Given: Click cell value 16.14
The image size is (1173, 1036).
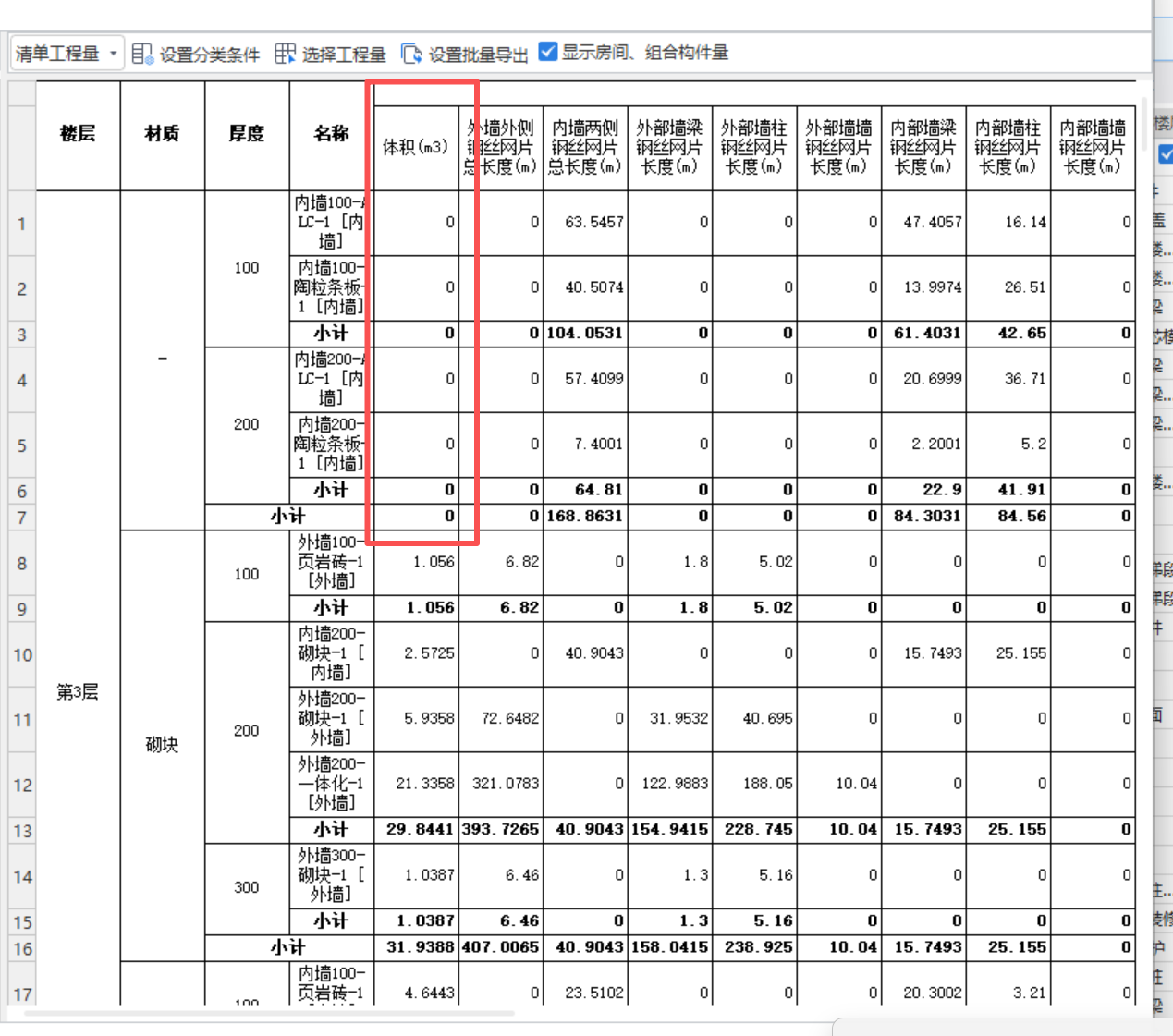Looking at the screenshot, I should [x=1025, y=223].
